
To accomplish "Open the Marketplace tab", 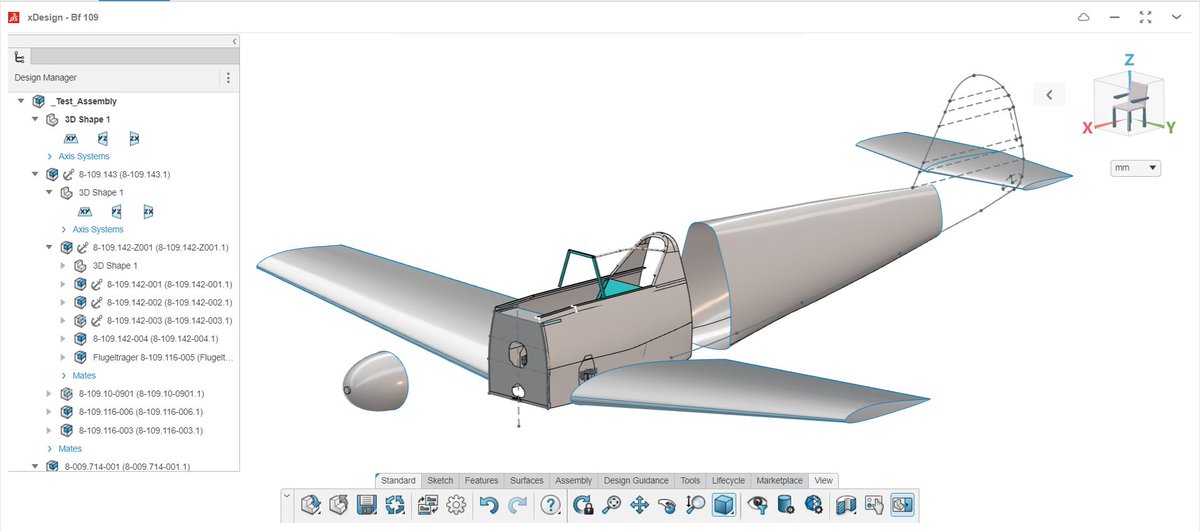I will 779,481.
